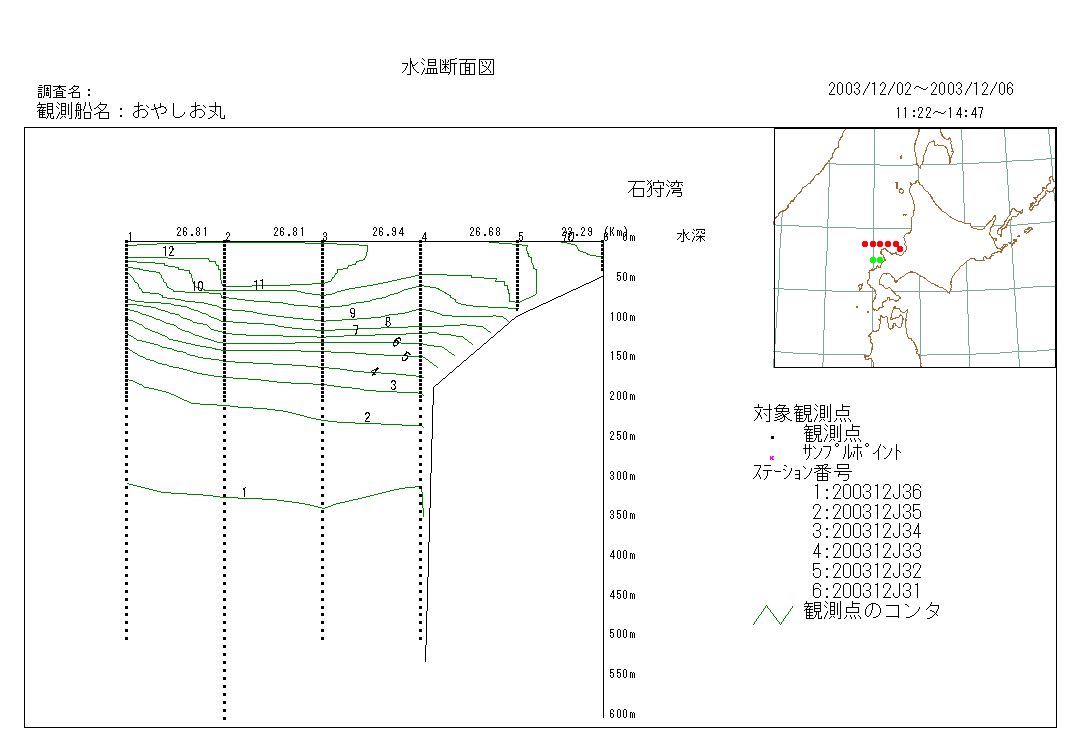Screen dimensions: 1084x755
Task: Click the 300m depth axis label
Action: [x=622, y=476]
